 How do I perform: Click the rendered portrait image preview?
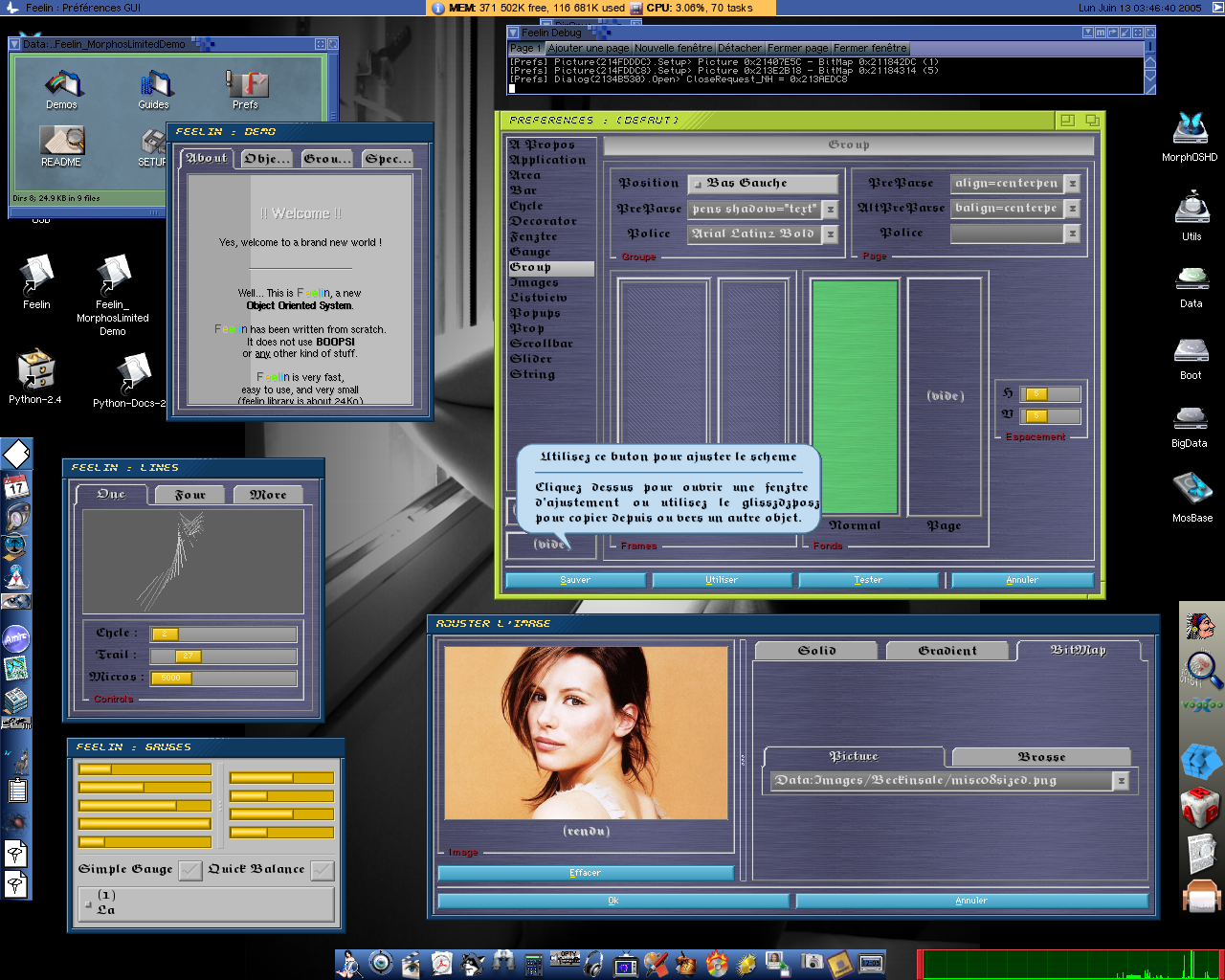click(586, 733)
